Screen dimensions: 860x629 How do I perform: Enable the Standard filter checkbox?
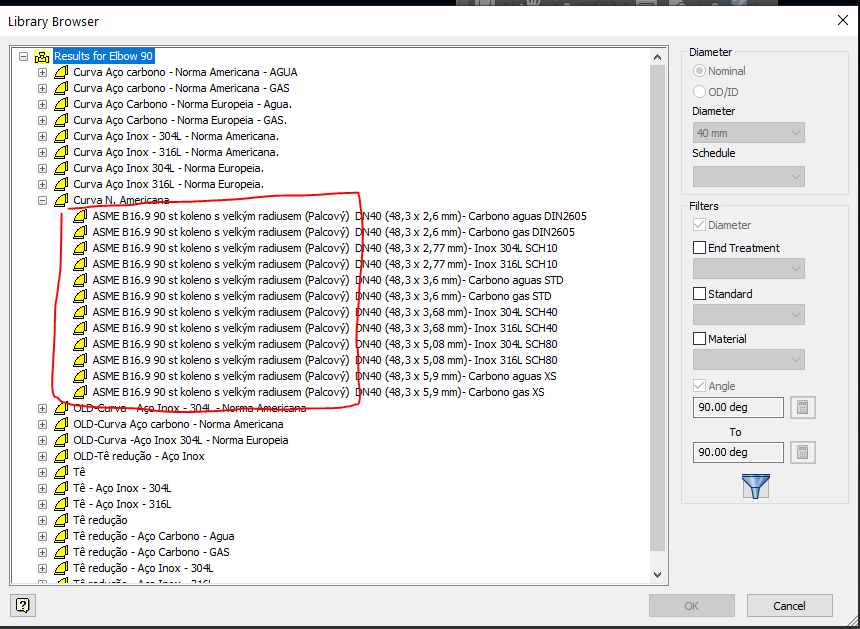click(699, 294)
